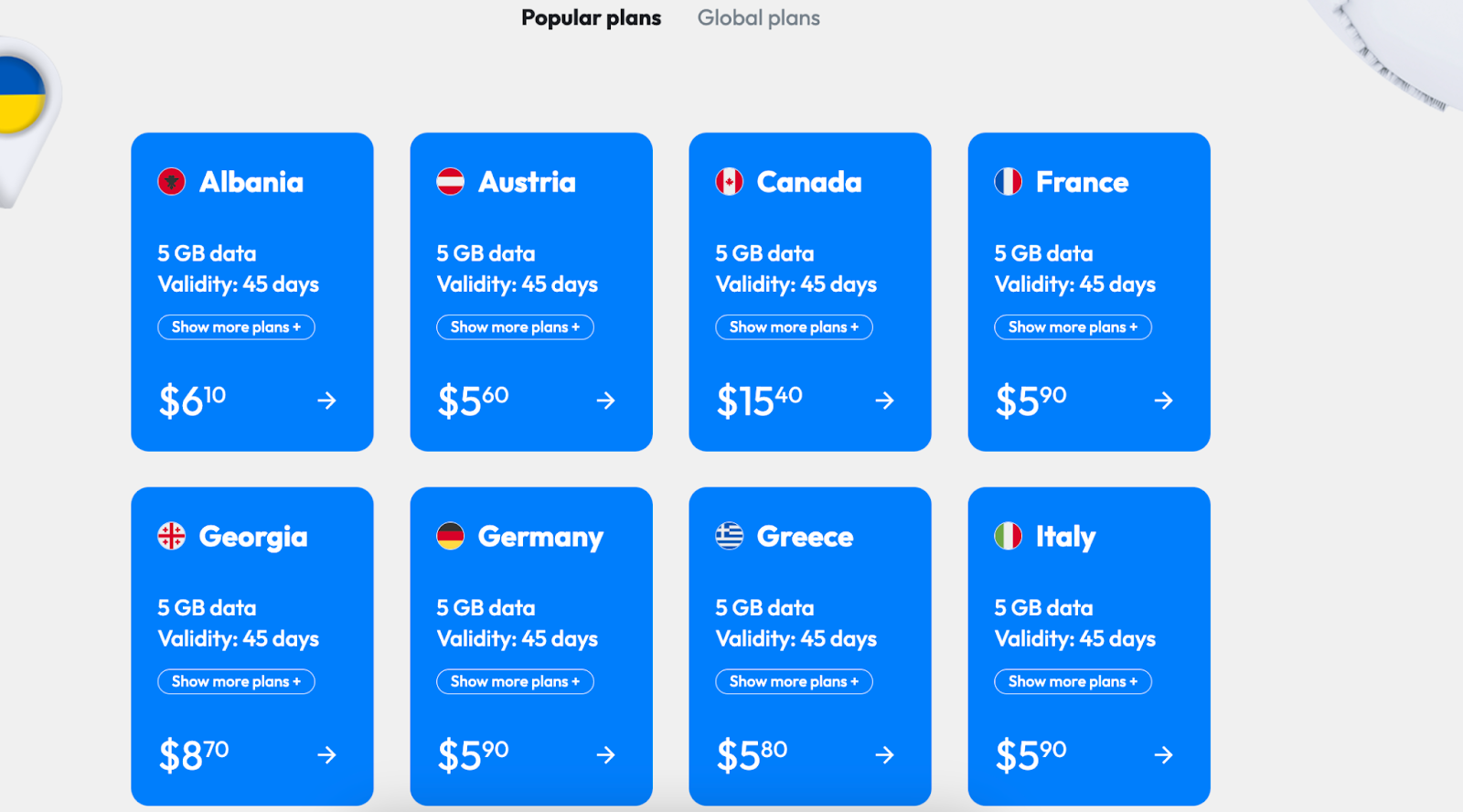Screen dimensions: 1463x812
Task: Click the arrow next to Germany's $5.90 price
Action: tap(605, 754)
